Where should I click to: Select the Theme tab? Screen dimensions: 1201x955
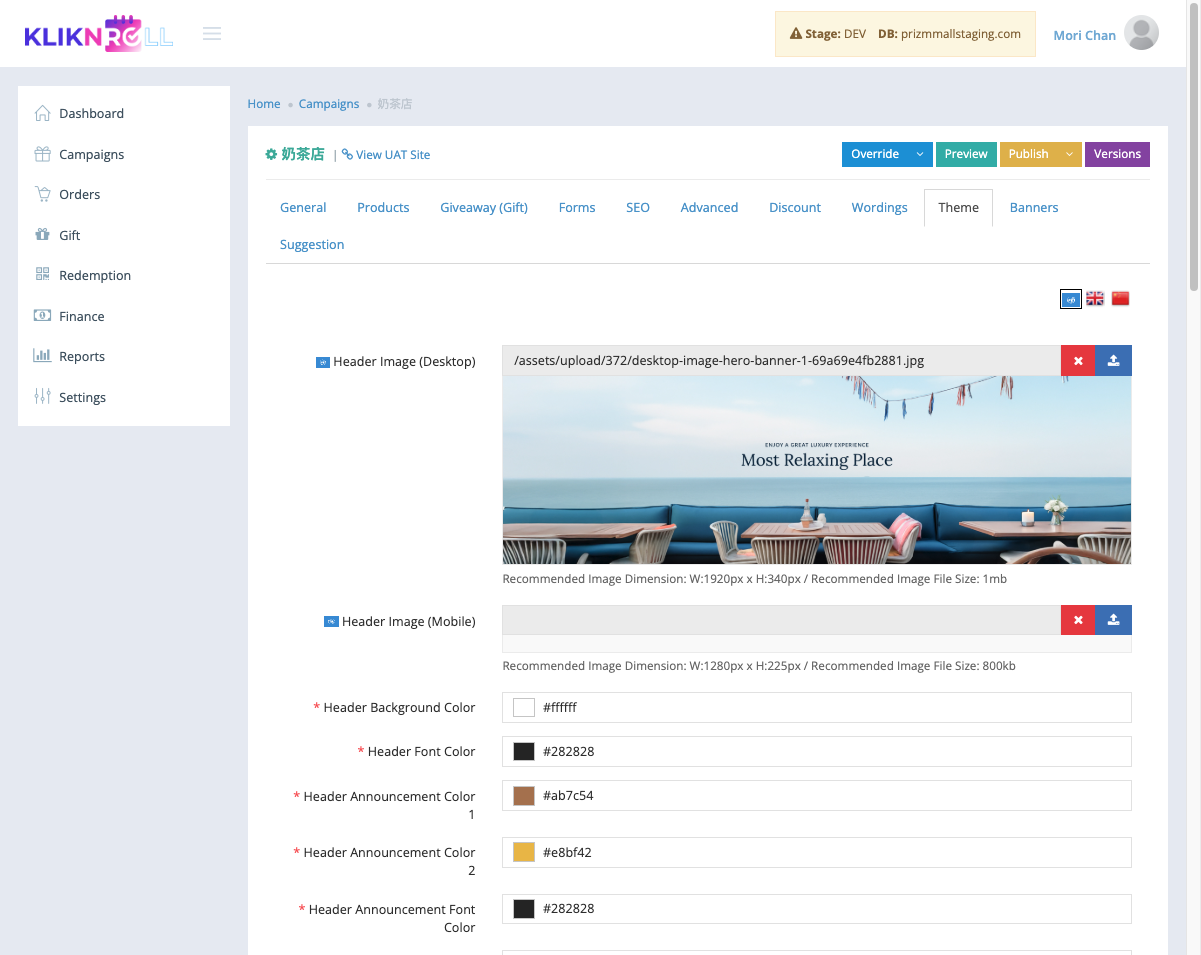coord(958,208)
